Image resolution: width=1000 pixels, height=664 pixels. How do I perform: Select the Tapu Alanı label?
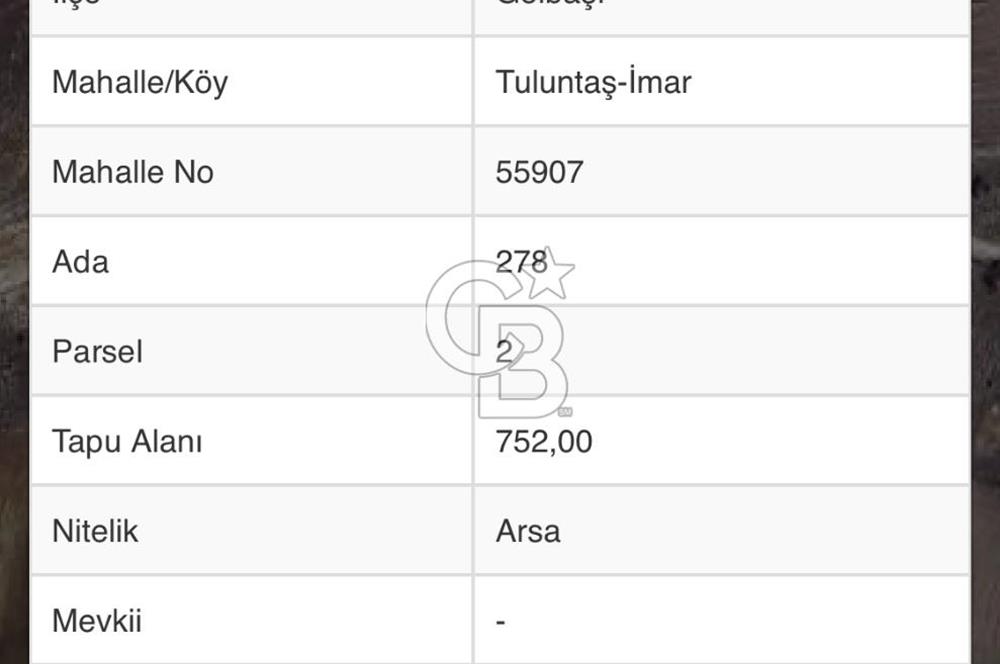(127, 441)
